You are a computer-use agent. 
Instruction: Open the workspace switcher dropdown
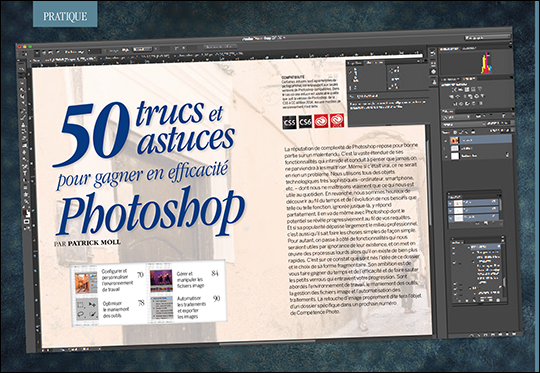[x=487, y=38]
